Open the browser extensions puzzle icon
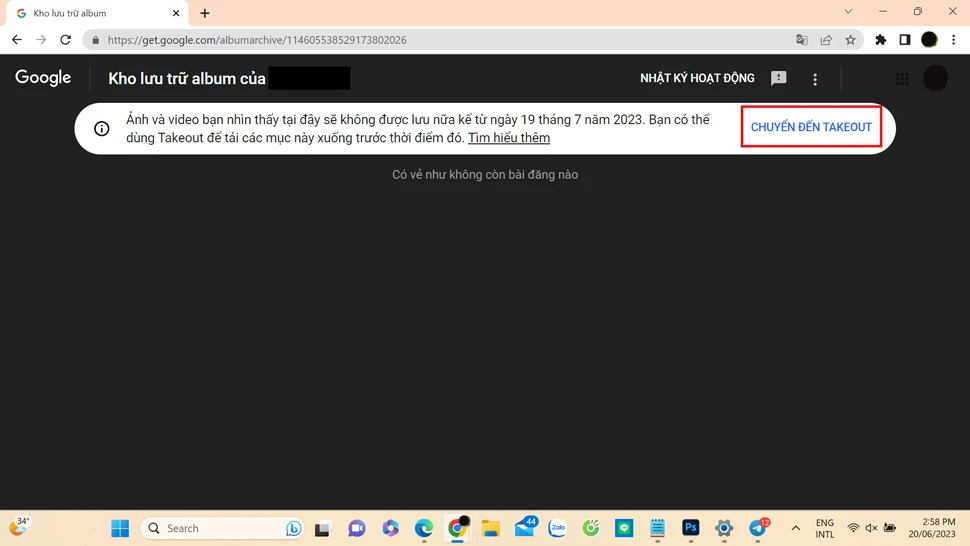 pos(880,40)
